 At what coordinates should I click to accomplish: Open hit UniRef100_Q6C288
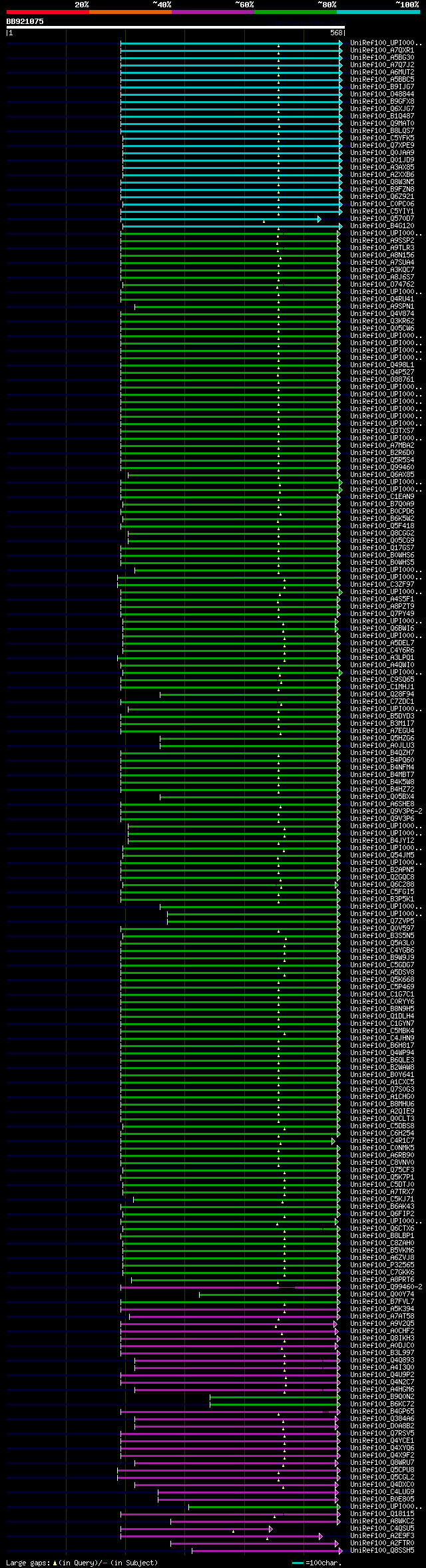(382, 884)
